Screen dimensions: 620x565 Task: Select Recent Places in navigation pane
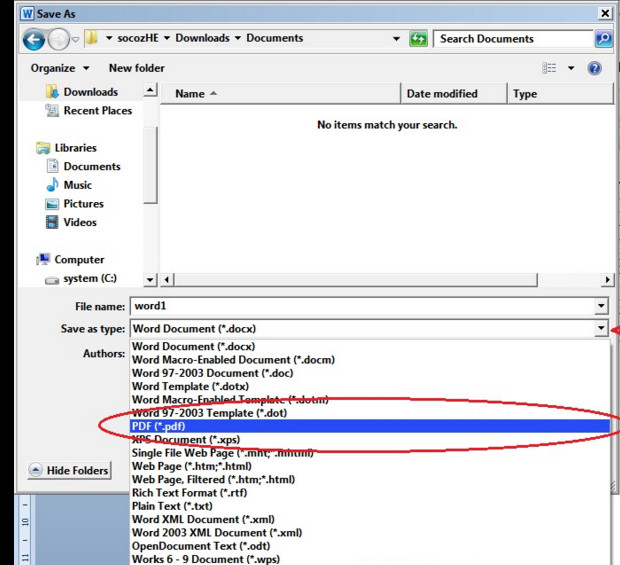89,110
